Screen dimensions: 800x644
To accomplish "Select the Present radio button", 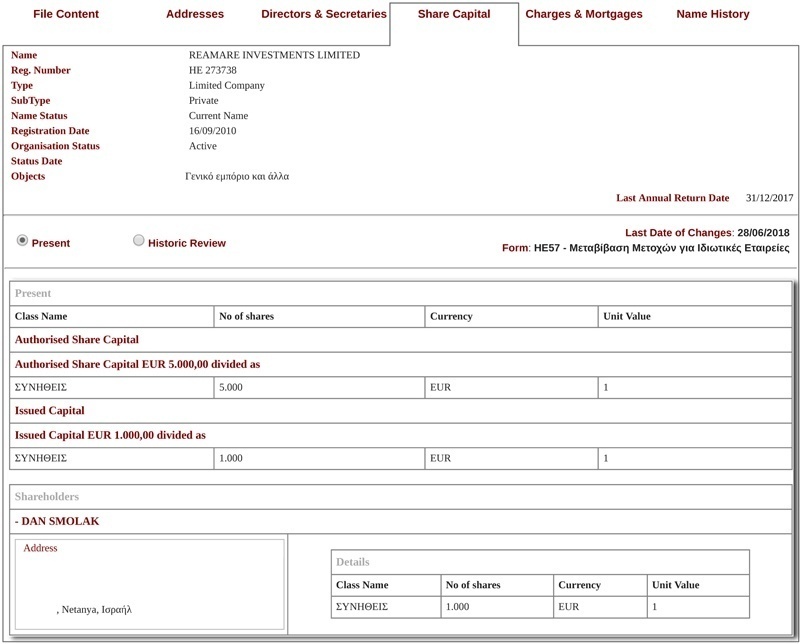I will tap(22, 240).
